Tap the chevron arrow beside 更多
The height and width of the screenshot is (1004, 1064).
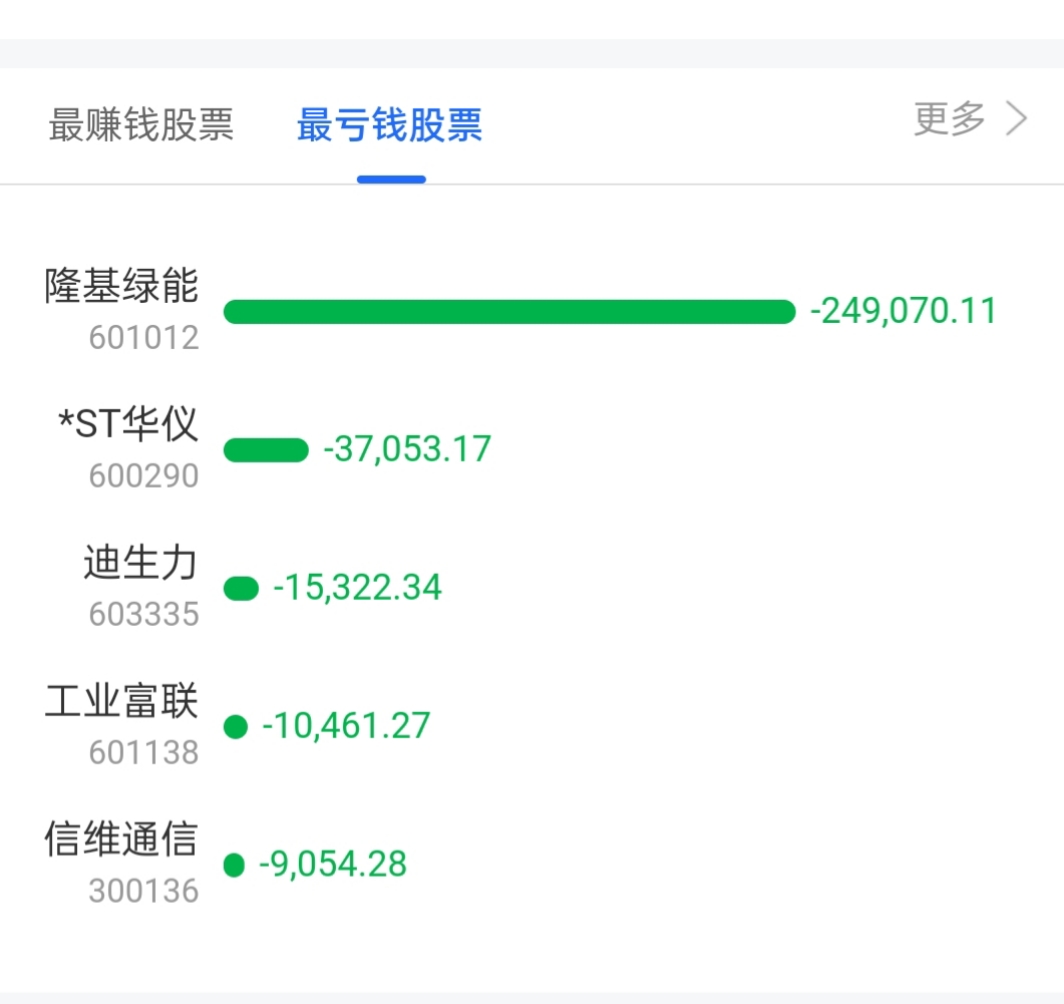click(1016, 119)
